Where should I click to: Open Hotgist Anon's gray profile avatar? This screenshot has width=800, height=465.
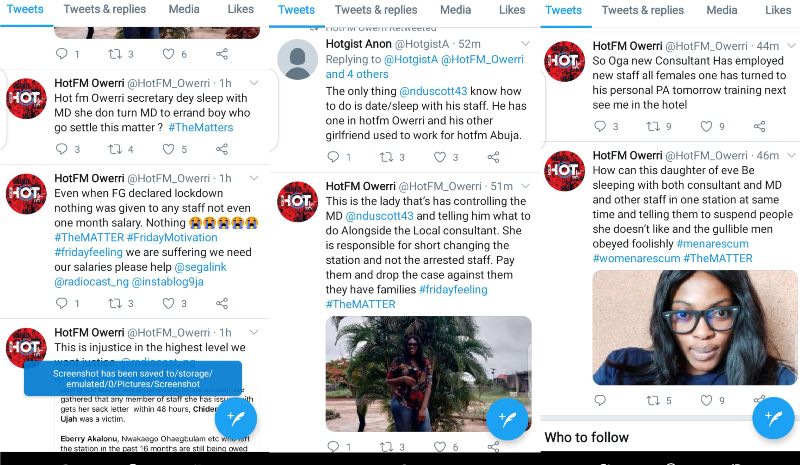(297, 60)
